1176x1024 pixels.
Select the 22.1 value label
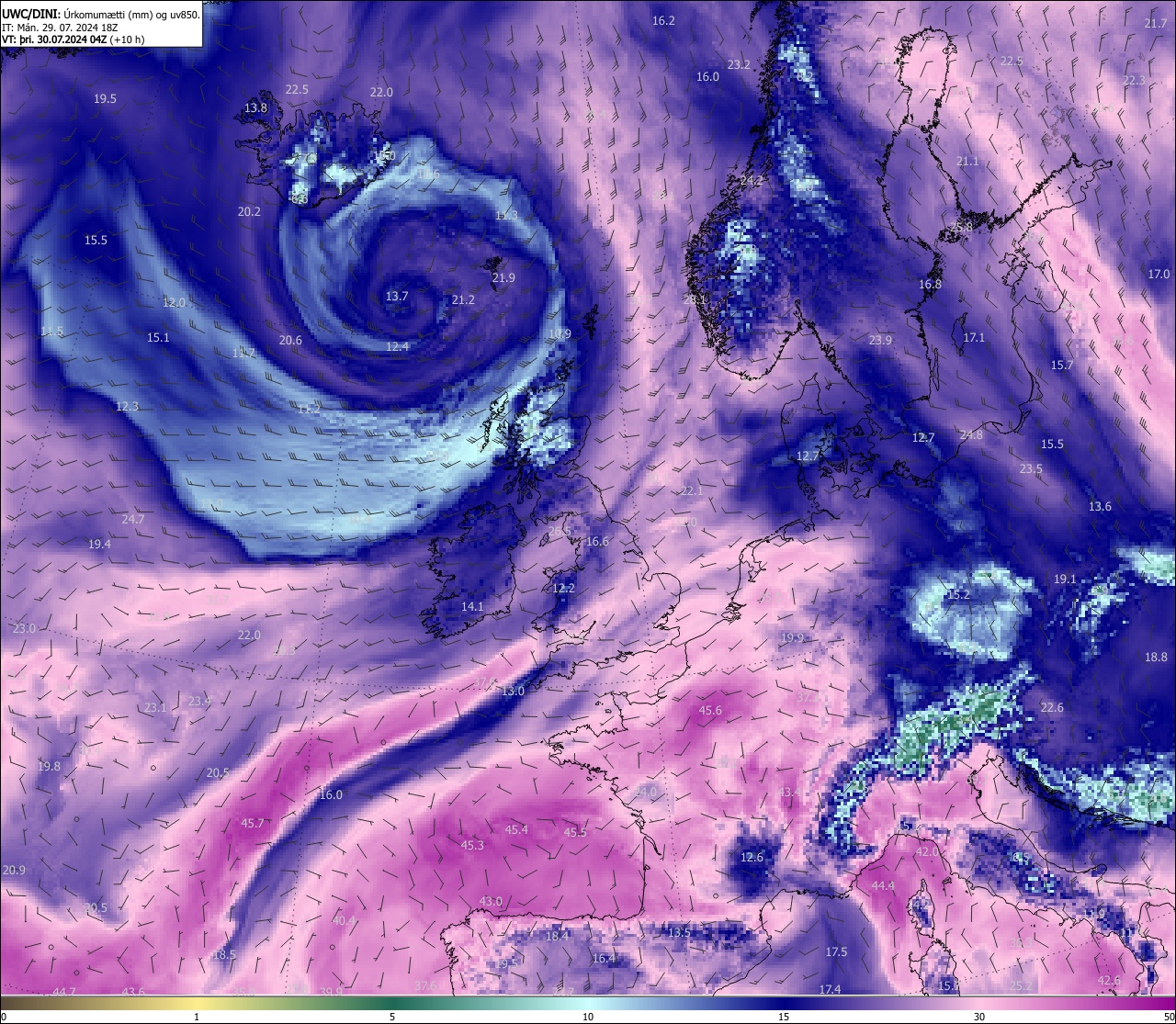point(691,490)
